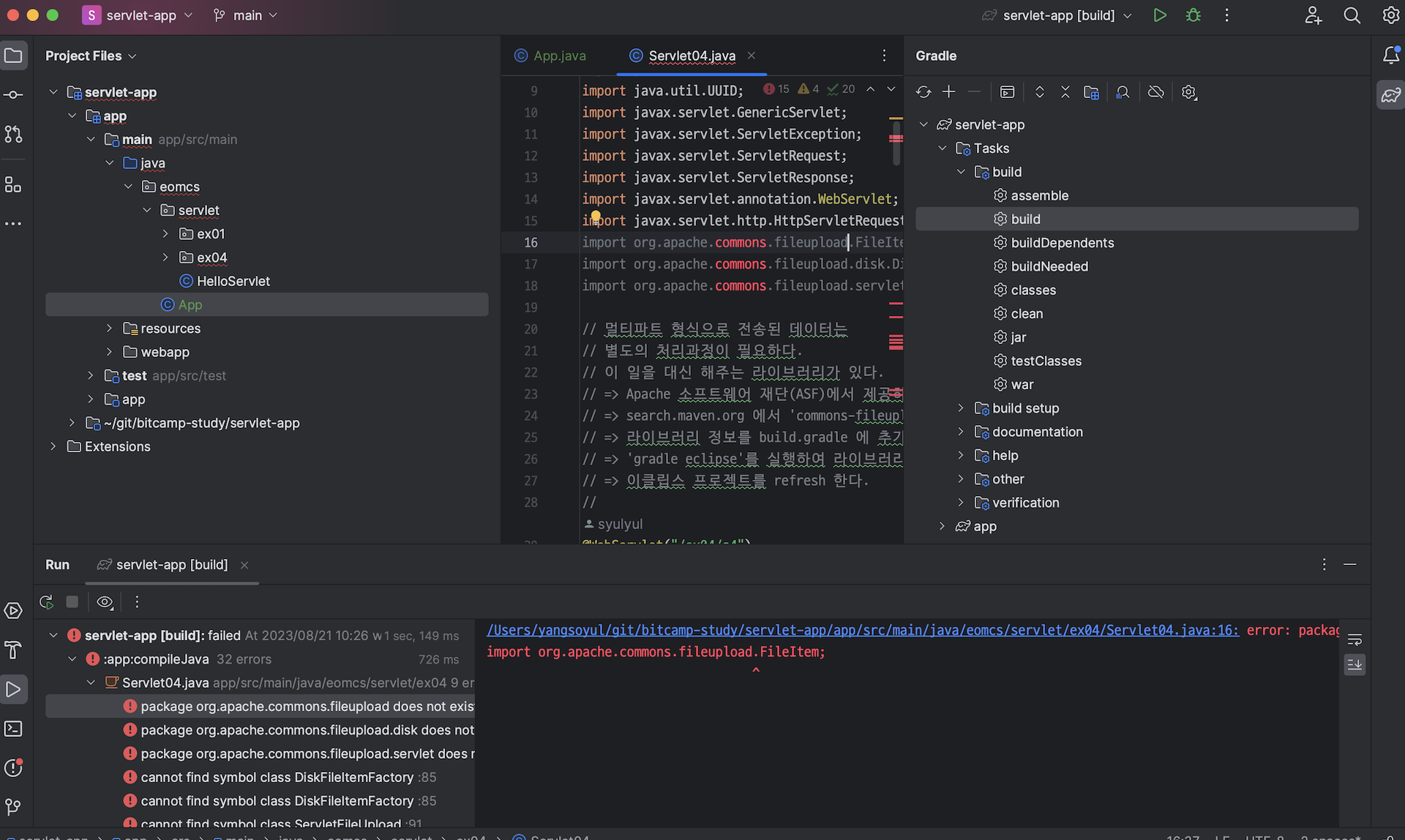This screenshot has width=1405, height=840.
Task: Open the Notifications bell icon
Action: [1390, 56]
